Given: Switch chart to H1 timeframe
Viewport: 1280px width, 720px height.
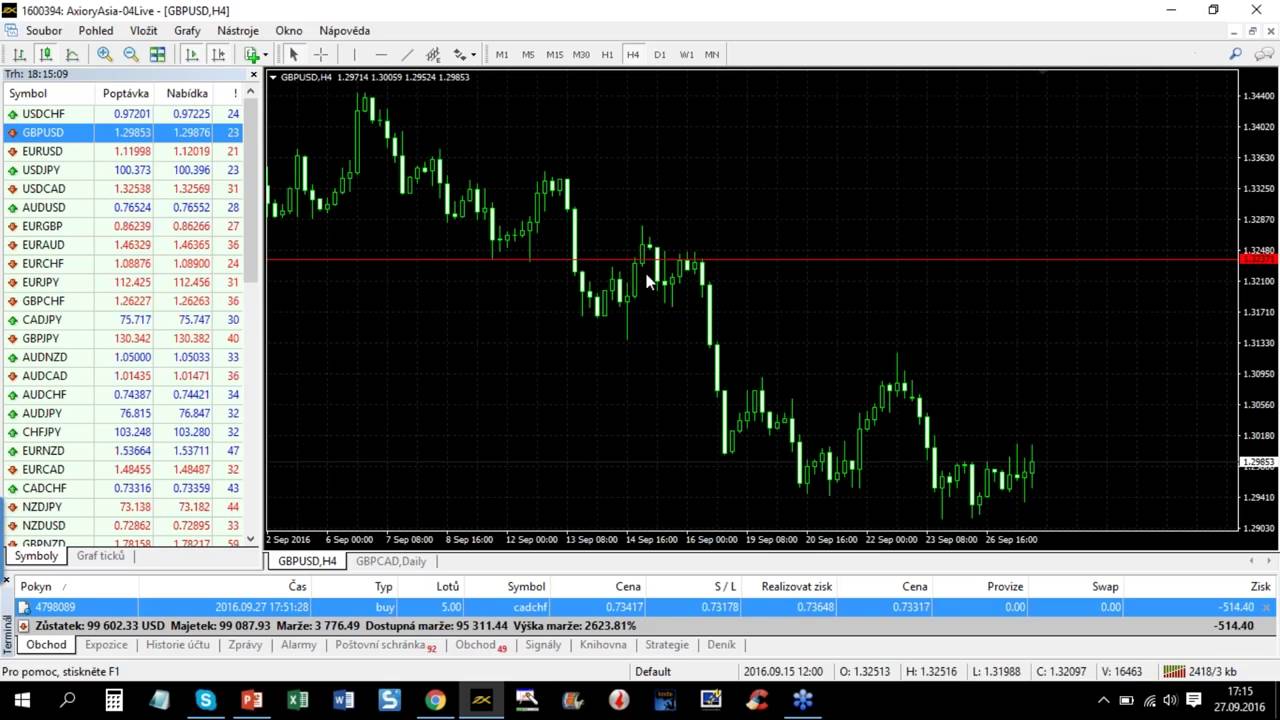Looking at the screenshot, I should (607, 55).
